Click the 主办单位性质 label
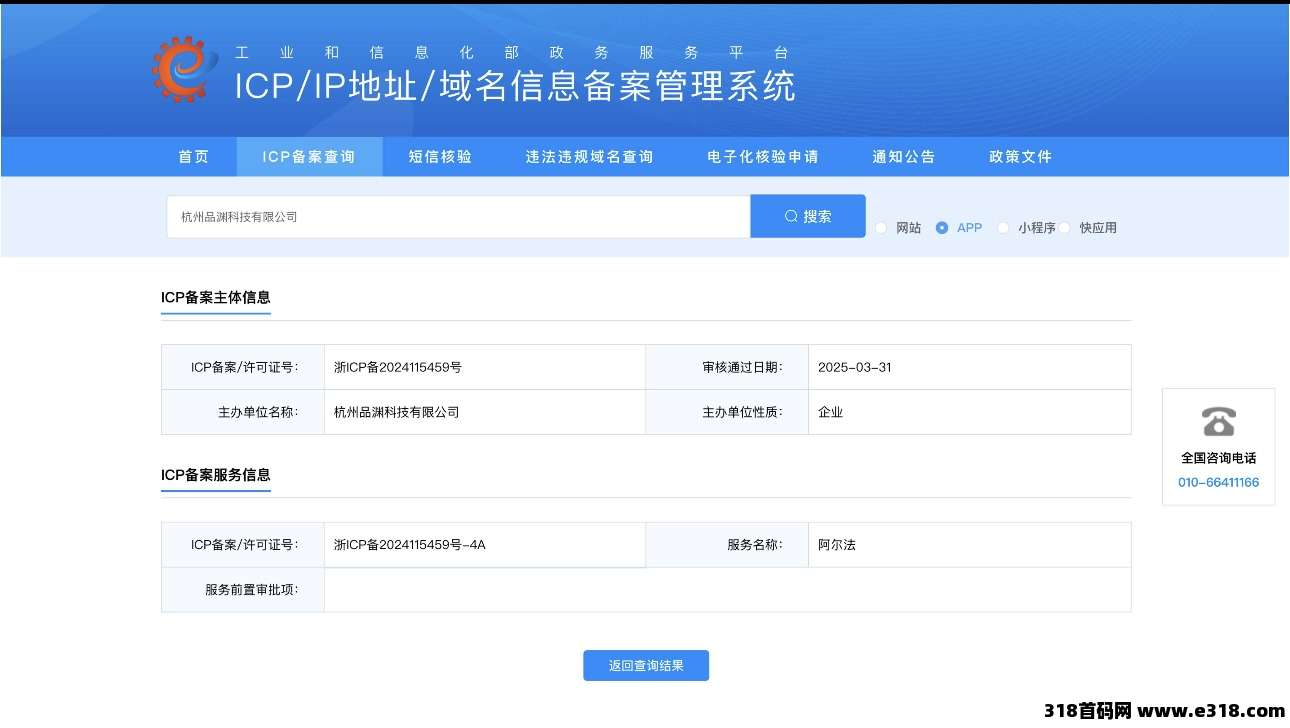This screenshot has height=728, width=1290. point(742,412)
